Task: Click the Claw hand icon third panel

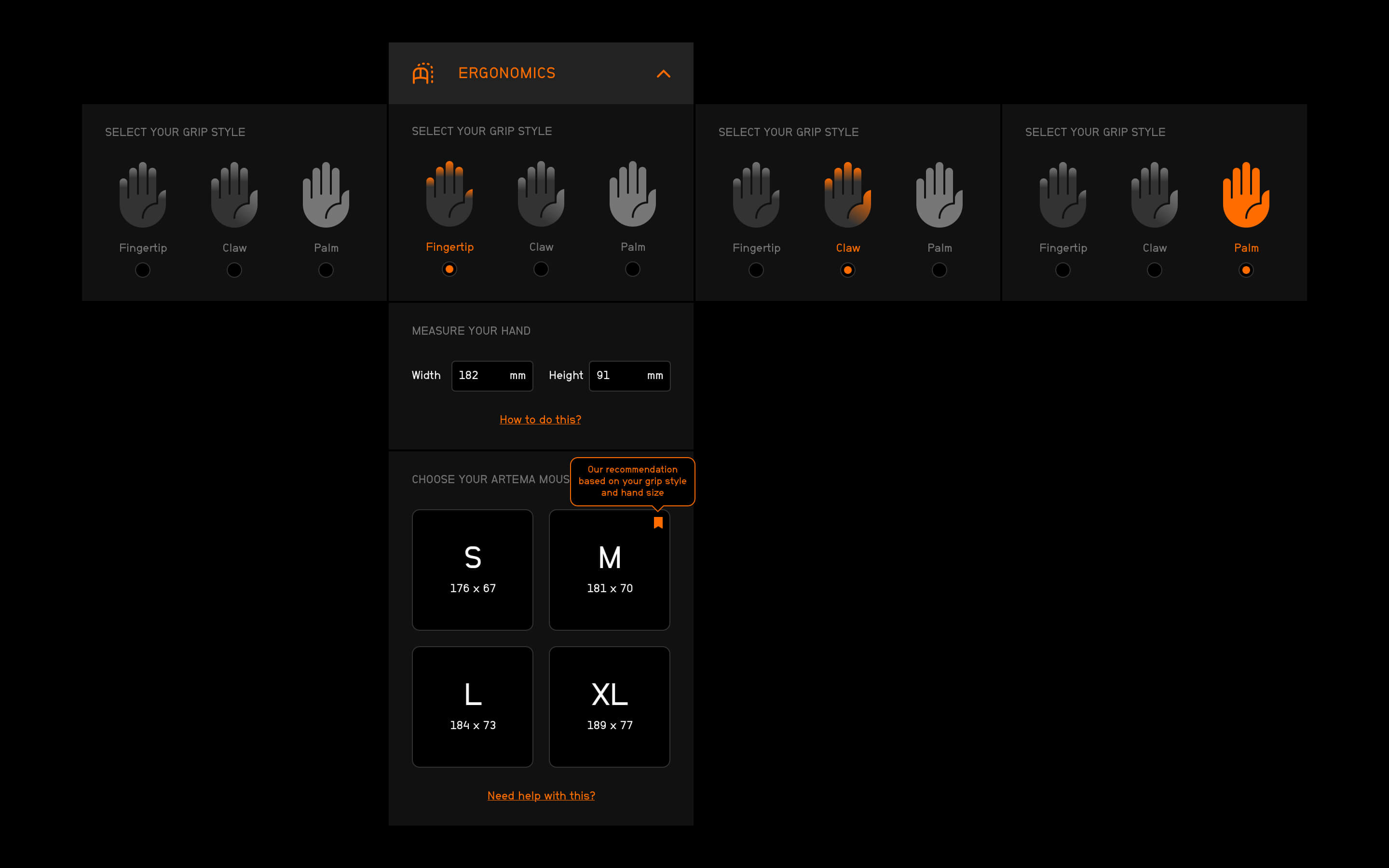Action: tap(847, 194)
